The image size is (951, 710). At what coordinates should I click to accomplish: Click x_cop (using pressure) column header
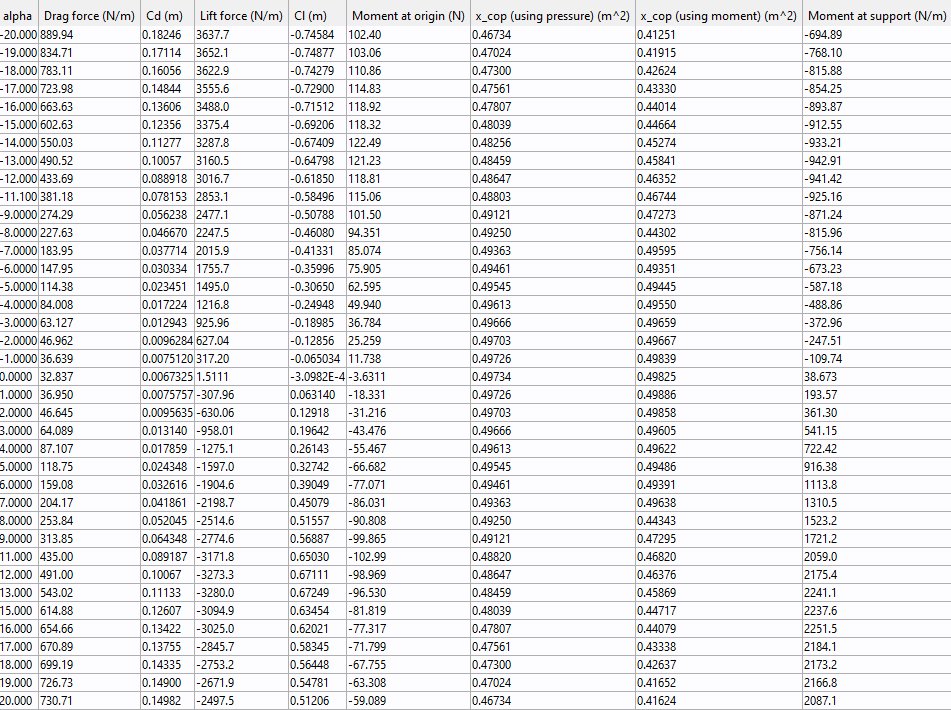(553, 16)
